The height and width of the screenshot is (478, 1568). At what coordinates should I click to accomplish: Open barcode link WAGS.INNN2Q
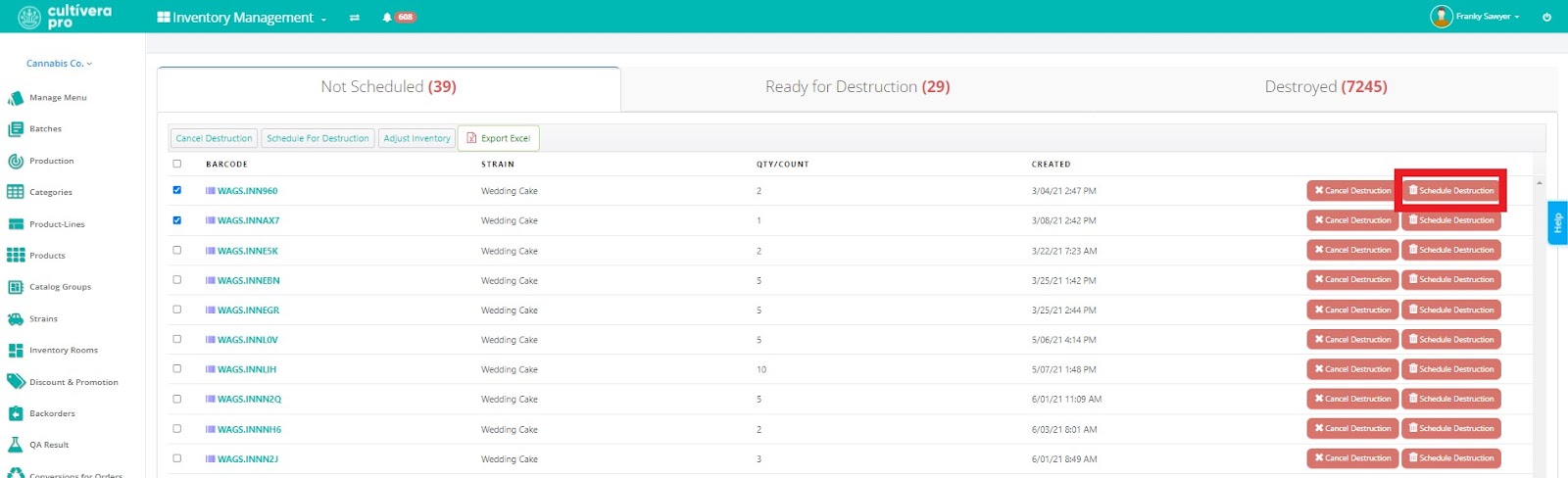coord(249,400)
